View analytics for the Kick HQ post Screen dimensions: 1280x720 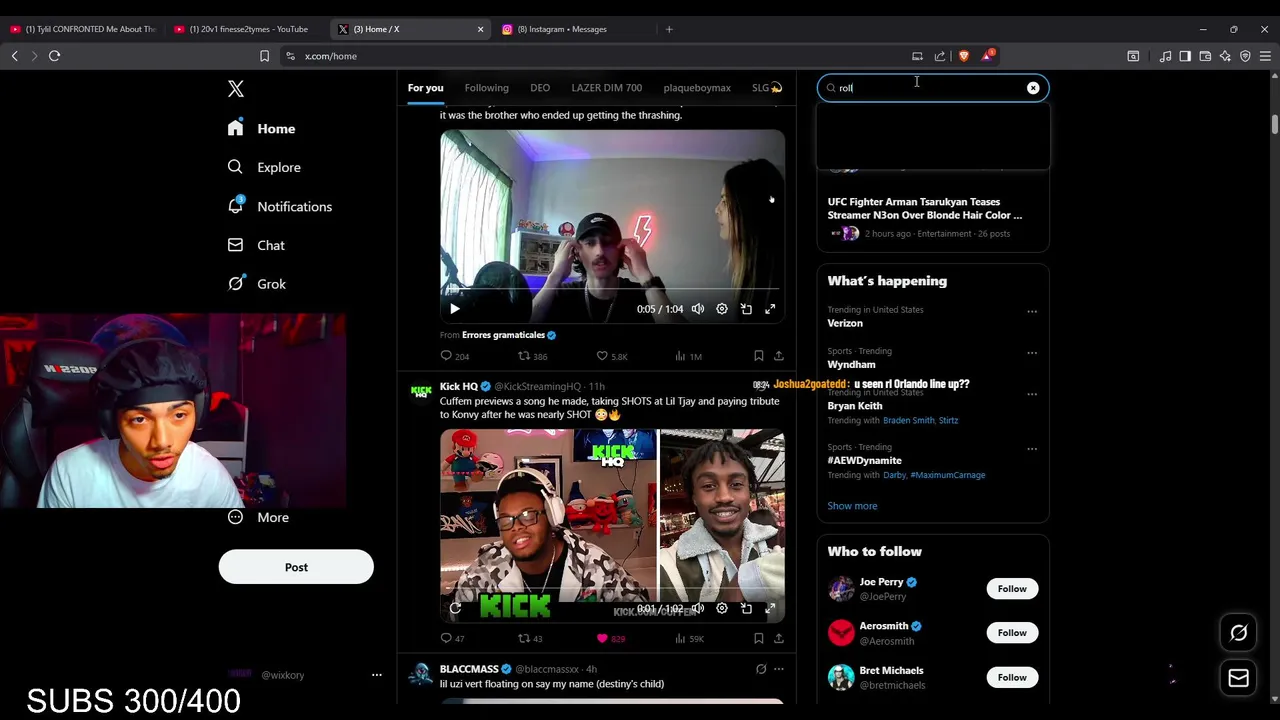689,638
